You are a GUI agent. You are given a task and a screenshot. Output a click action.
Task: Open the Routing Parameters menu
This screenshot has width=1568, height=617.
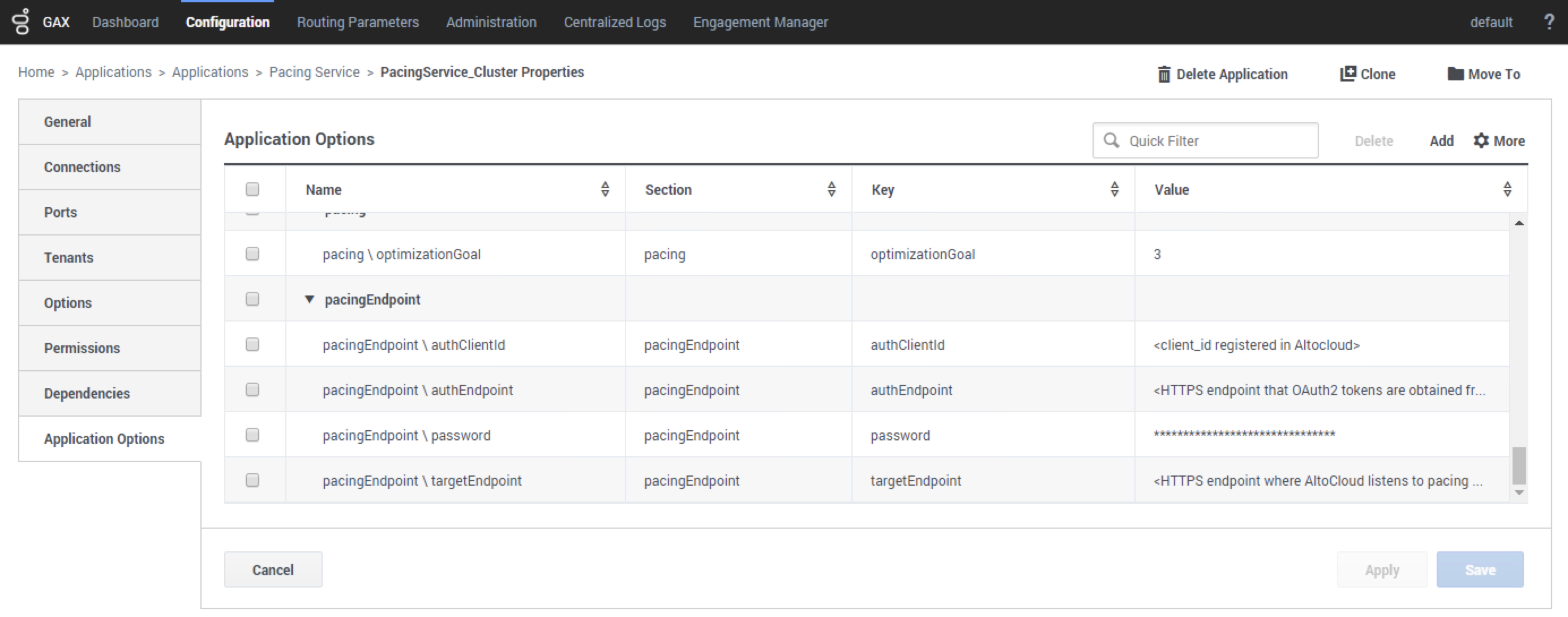tap(357, 23)
